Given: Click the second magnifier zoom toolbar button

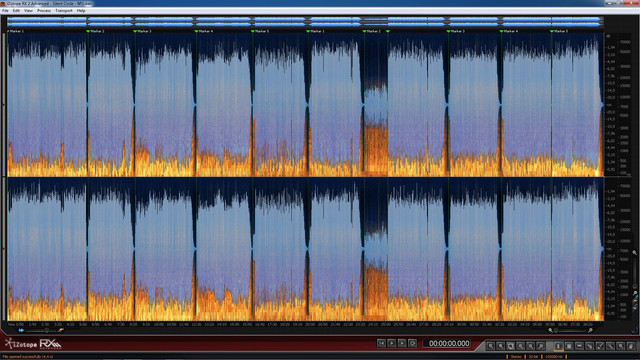Looking at the screenshot, I should tap(500, 346).
